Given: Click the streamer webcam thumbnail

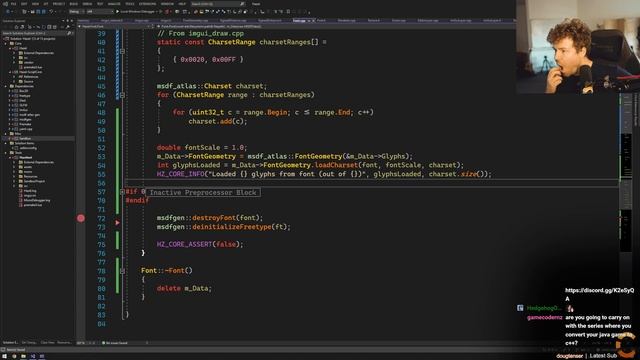Looking at the screenshot, I should (x=578, y=47).
